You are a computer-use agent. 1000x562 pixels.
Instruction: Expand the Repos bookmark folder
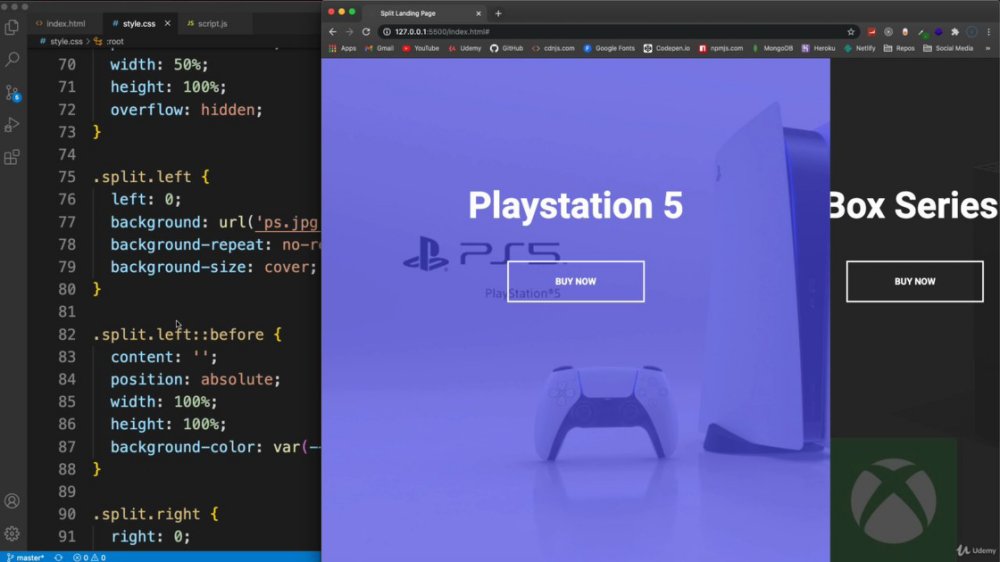coord(899,48)
